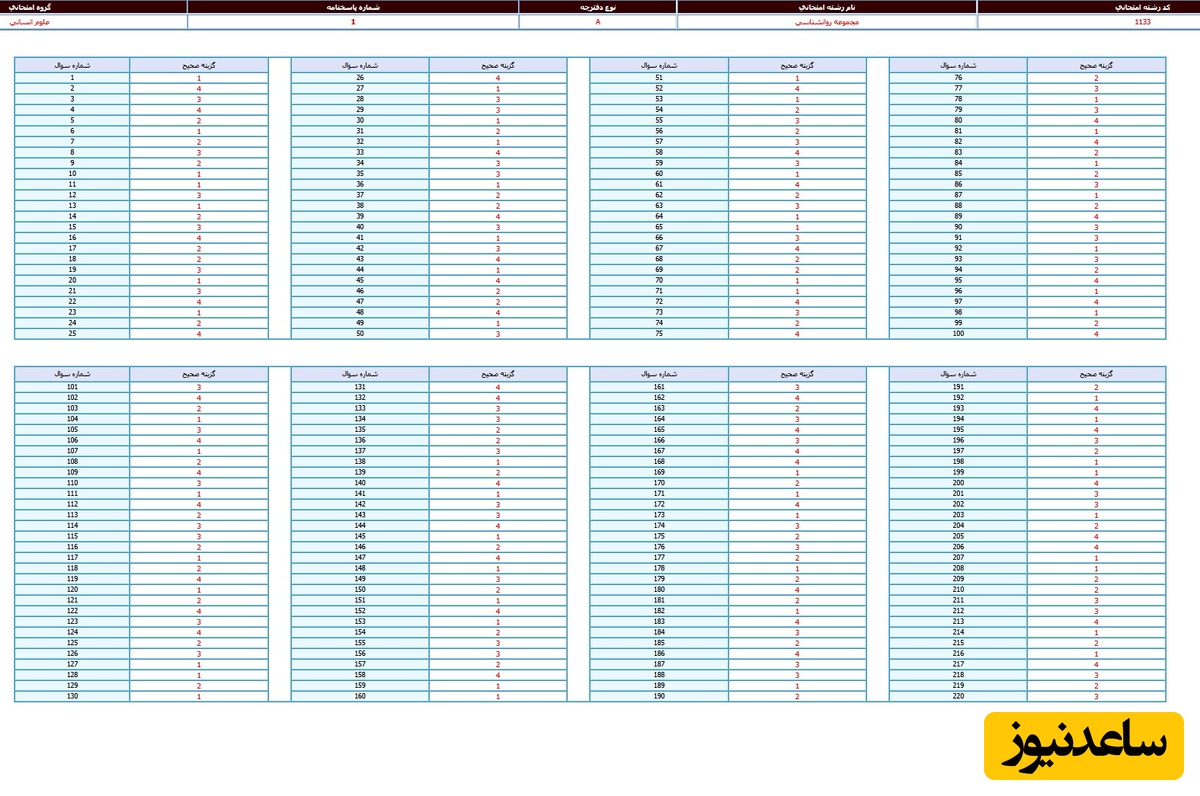Click the 'کد رشته امتحانی' header cell
Viewport: 1200px width, 796px height.
point(1088,7)
